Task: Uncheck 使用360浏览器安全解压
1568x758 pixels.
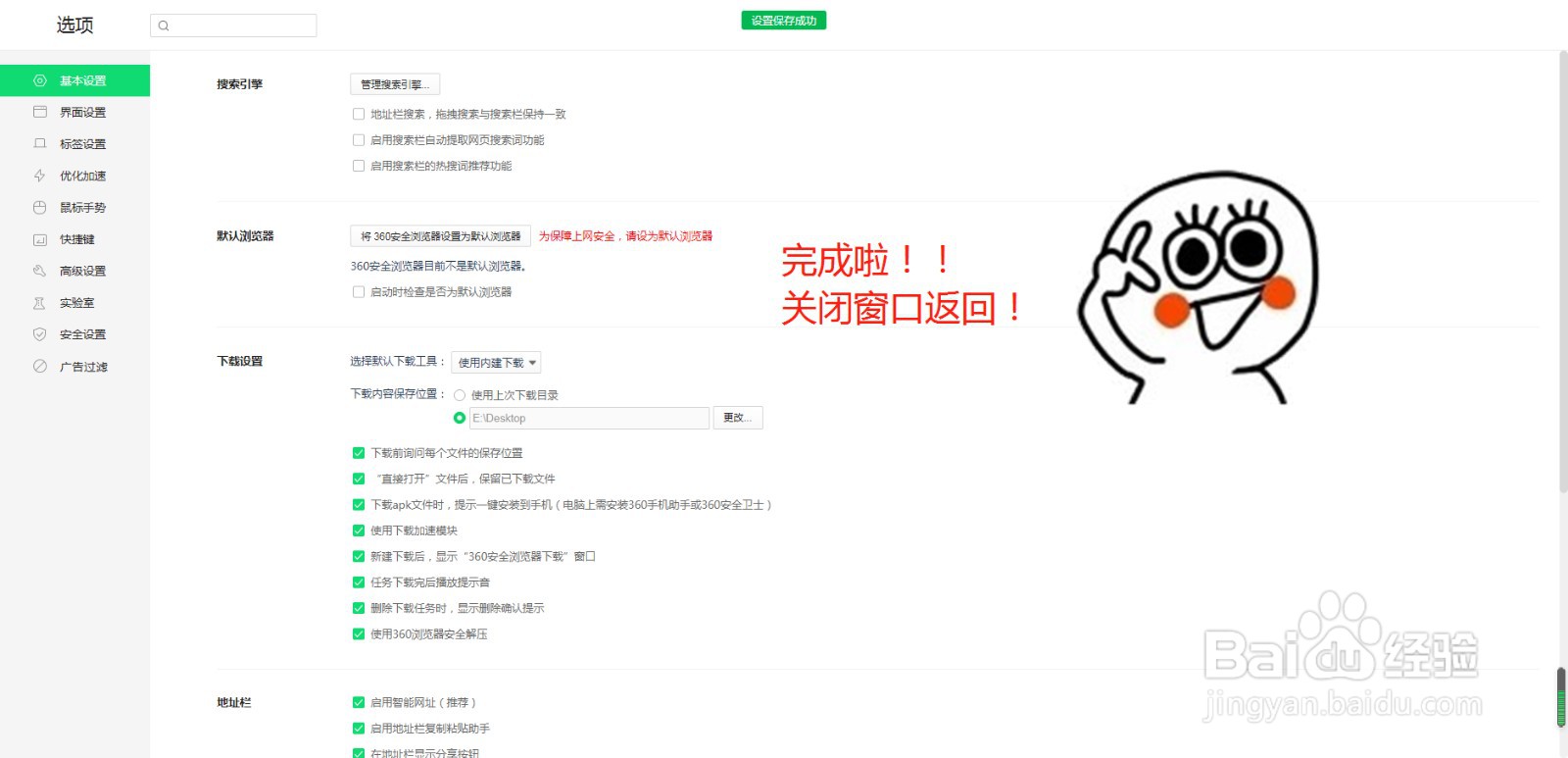Action: 359,634
